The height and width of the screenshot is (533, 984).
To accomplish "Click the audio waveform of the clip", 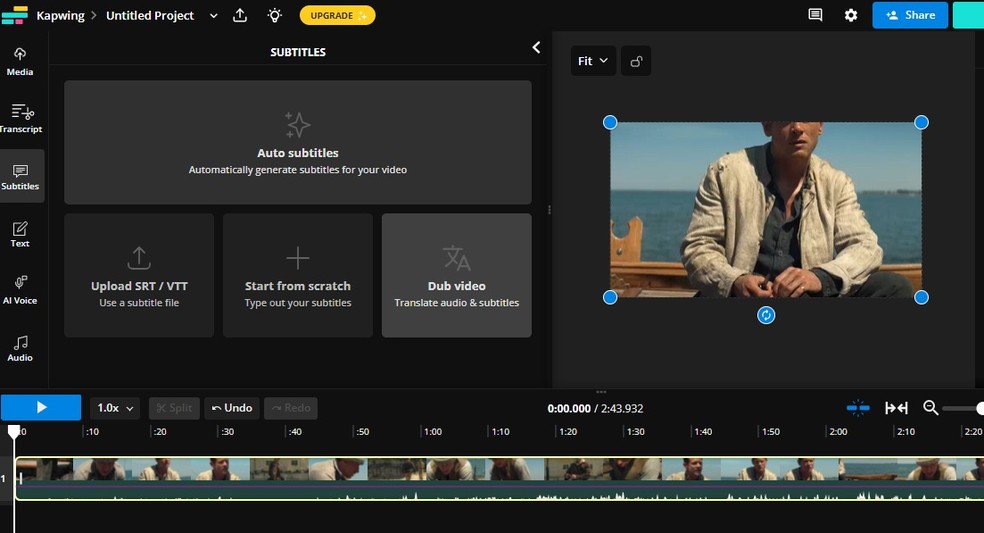I will (500, 493).
